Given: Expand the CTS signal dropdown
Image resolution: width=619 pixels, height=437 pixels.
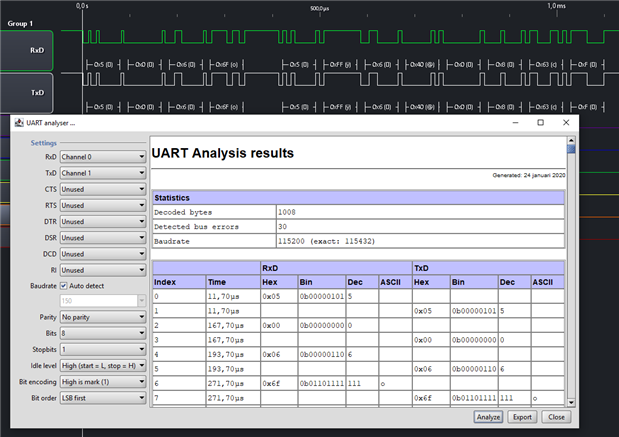Looking at the screenshot, I should pyautogui.click(x=103, y=189).
